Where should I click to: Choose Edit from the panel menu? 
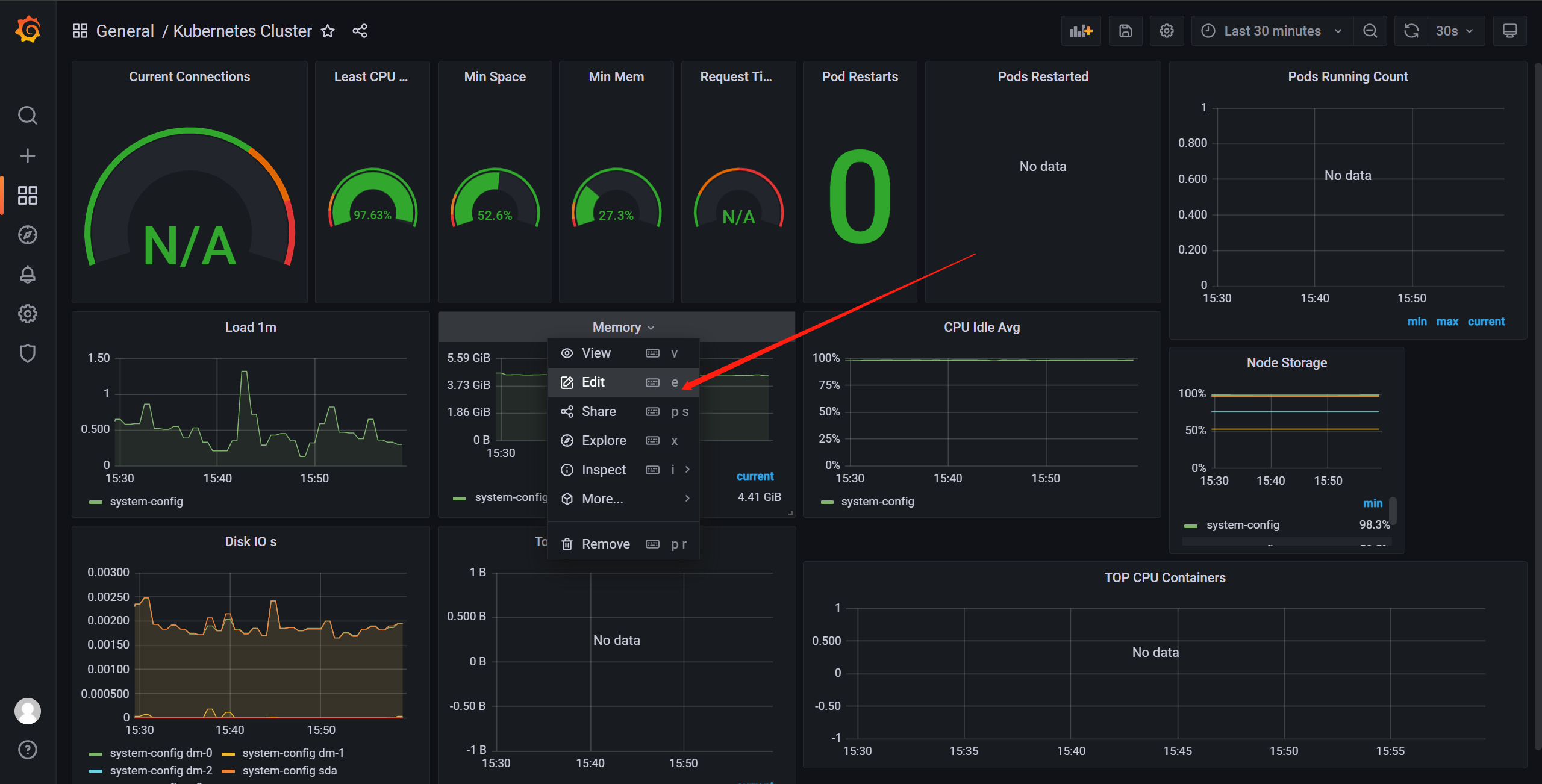[623, 382]
